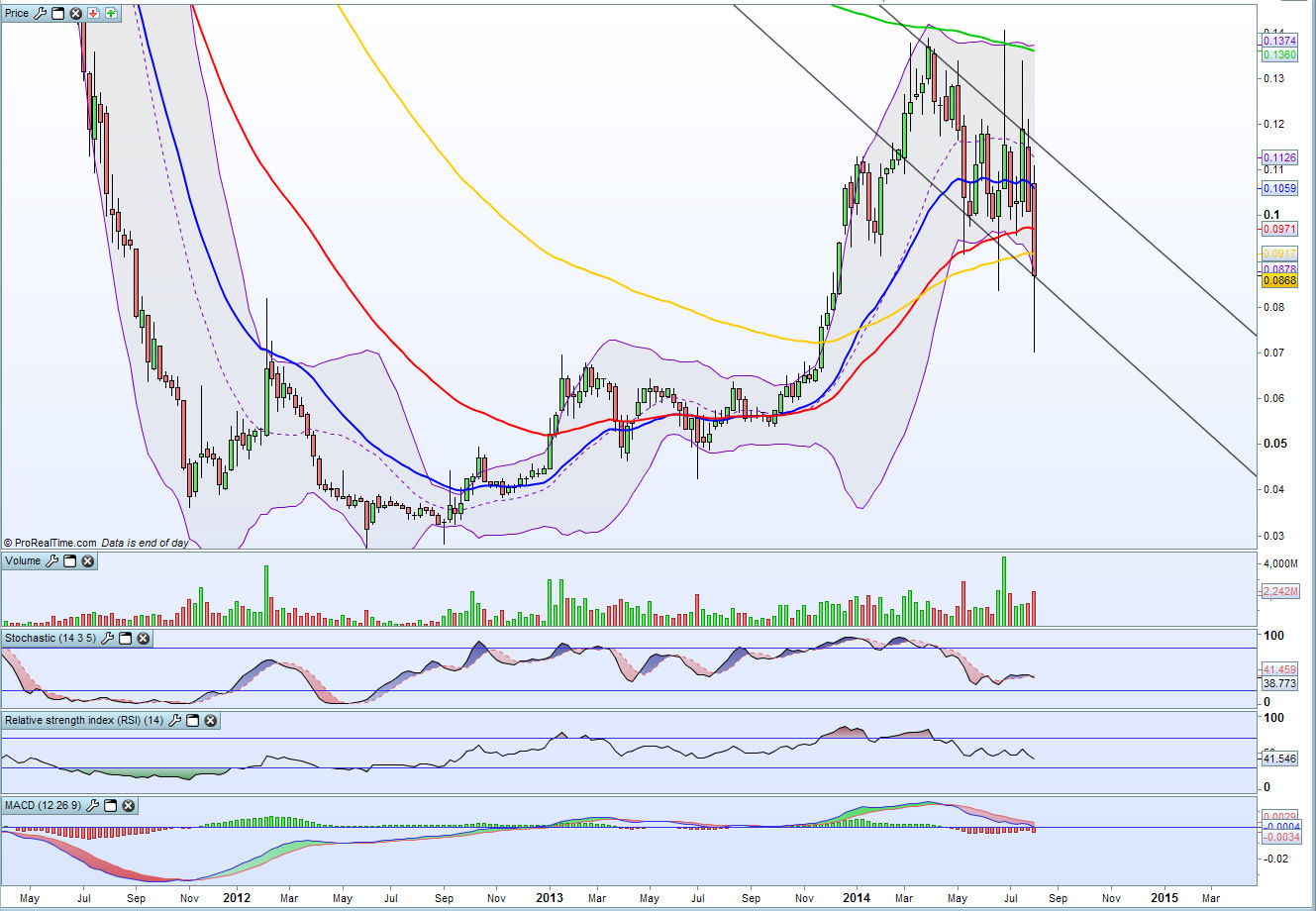Image resolution: width=1316 pixels, height=911 pixels.
Task: Maximize the Stochastic panel
Action: pyautogui.click(x=125, y=638)
